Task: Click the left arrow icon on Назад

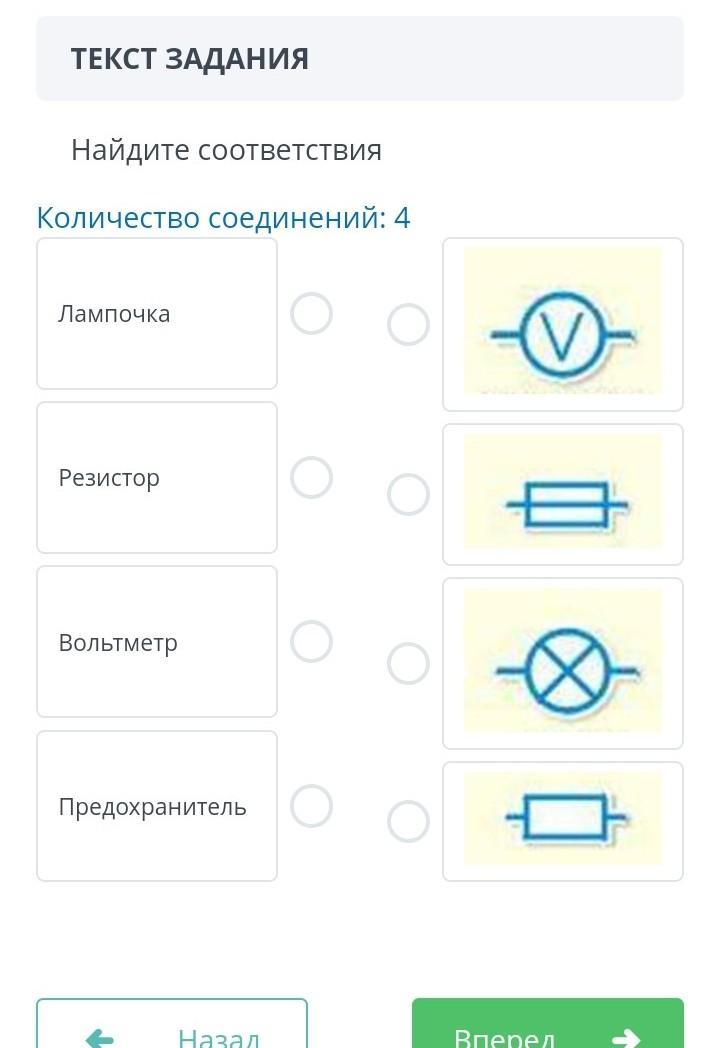Action: (100, 1038)
